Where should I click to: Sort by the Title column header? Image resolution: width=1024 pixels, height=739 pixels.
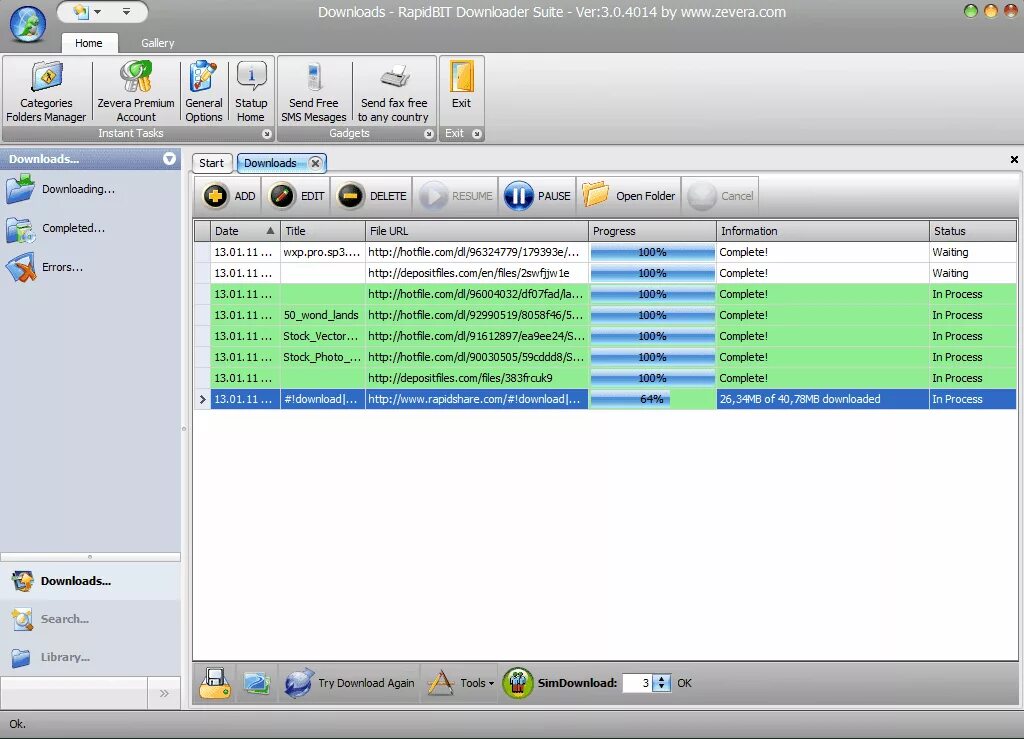point(323,231)
